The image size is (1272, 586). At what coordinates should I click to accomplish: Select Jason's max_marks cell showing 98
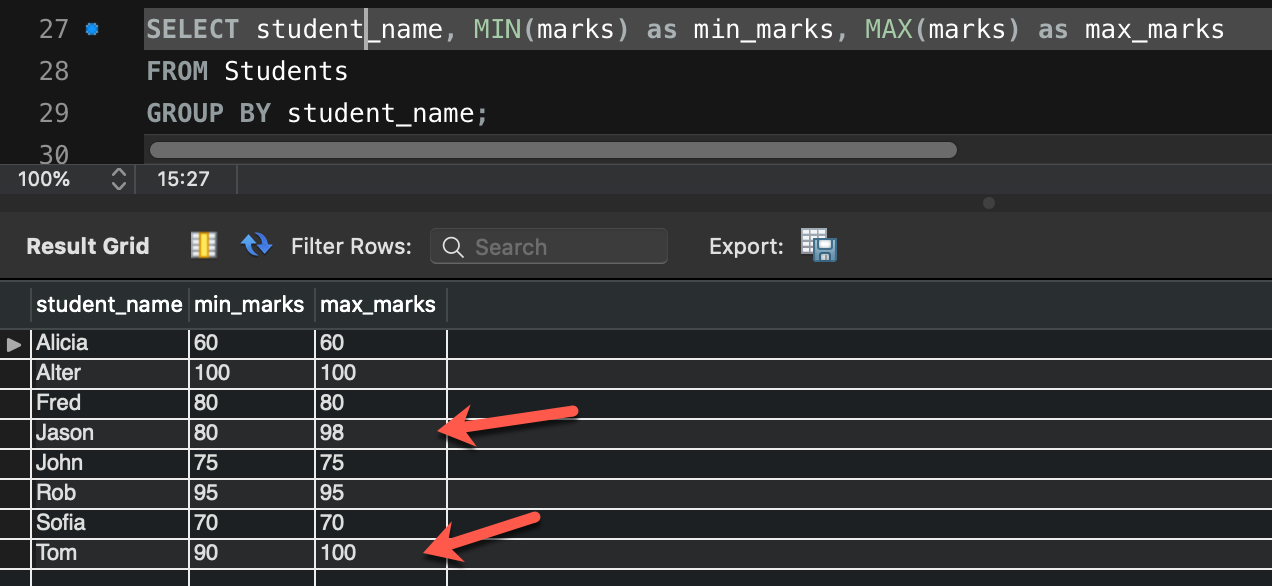pos(378,433)
